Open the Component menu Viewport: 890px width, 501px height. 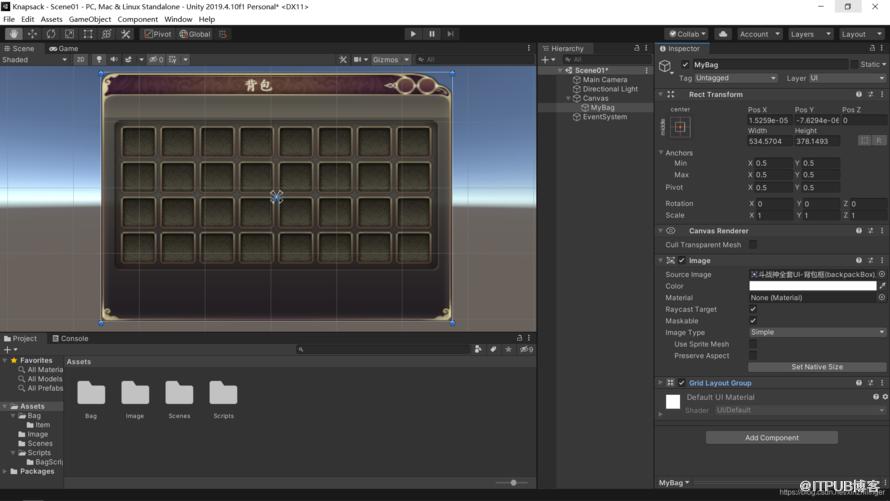click(x=137, y=19)
